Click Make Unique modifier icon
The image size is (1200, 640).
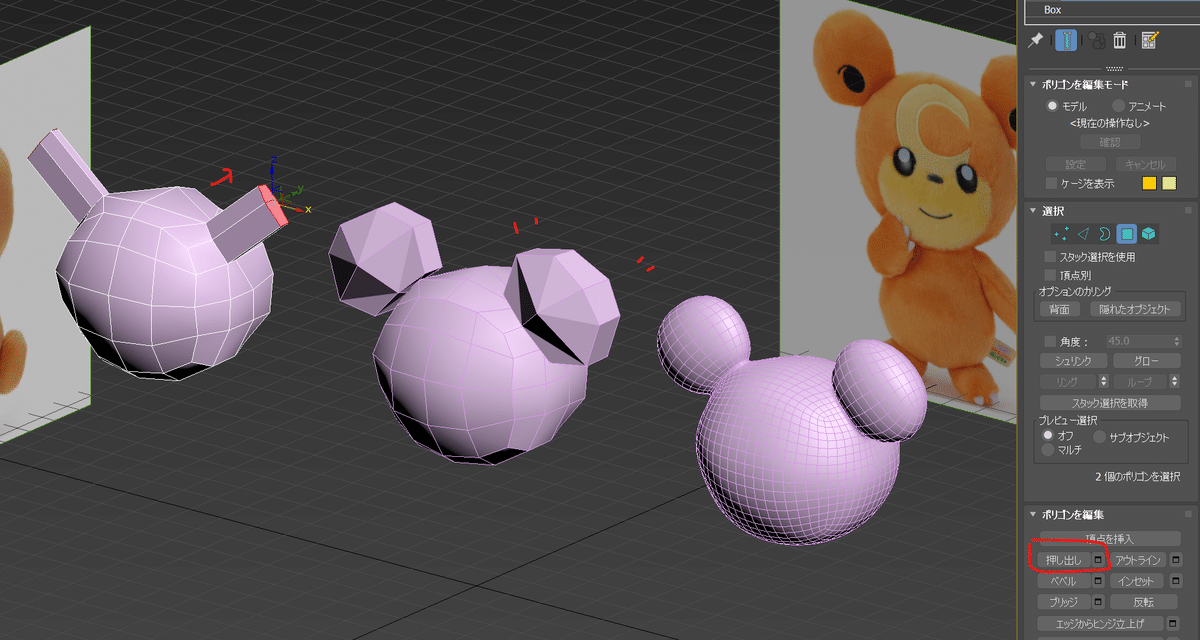coord(1096,40)
